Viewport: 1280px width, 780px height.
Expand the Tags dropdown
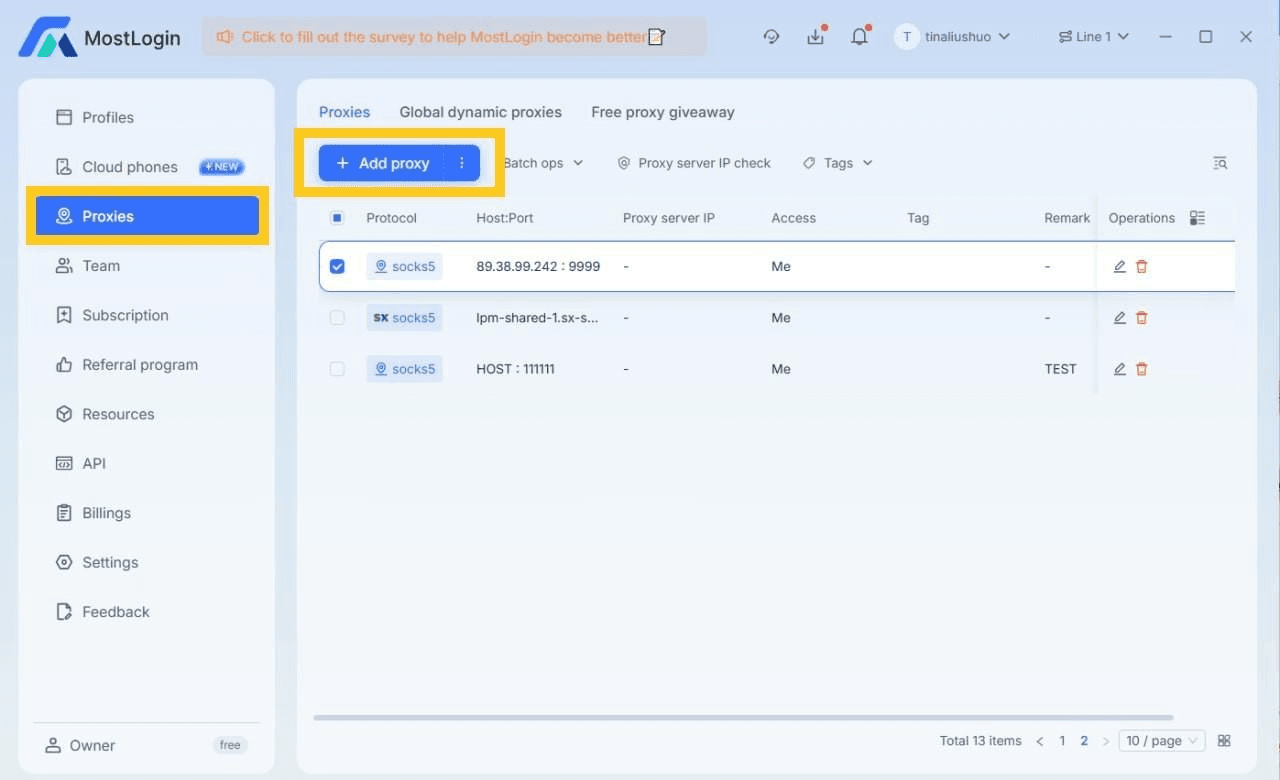point(838,163)
